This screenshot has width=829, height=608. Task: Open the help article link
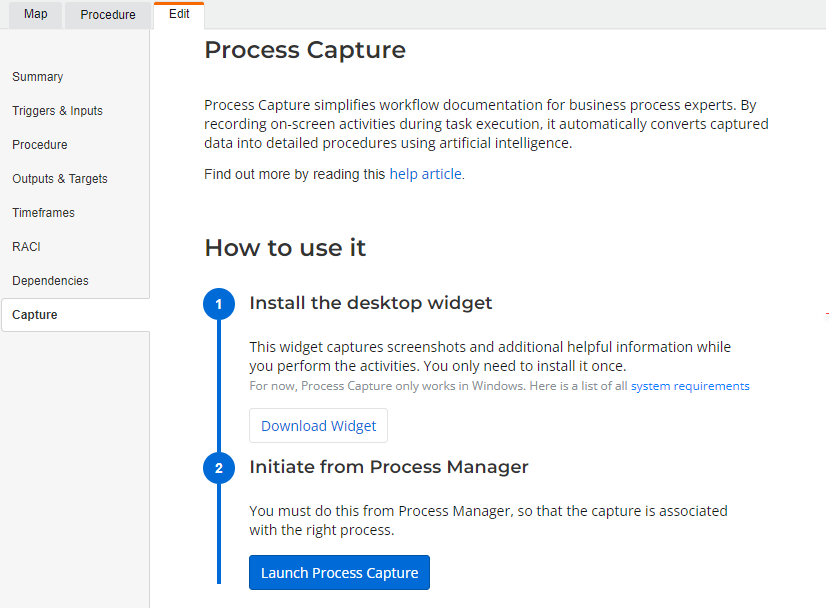(426, 174)
